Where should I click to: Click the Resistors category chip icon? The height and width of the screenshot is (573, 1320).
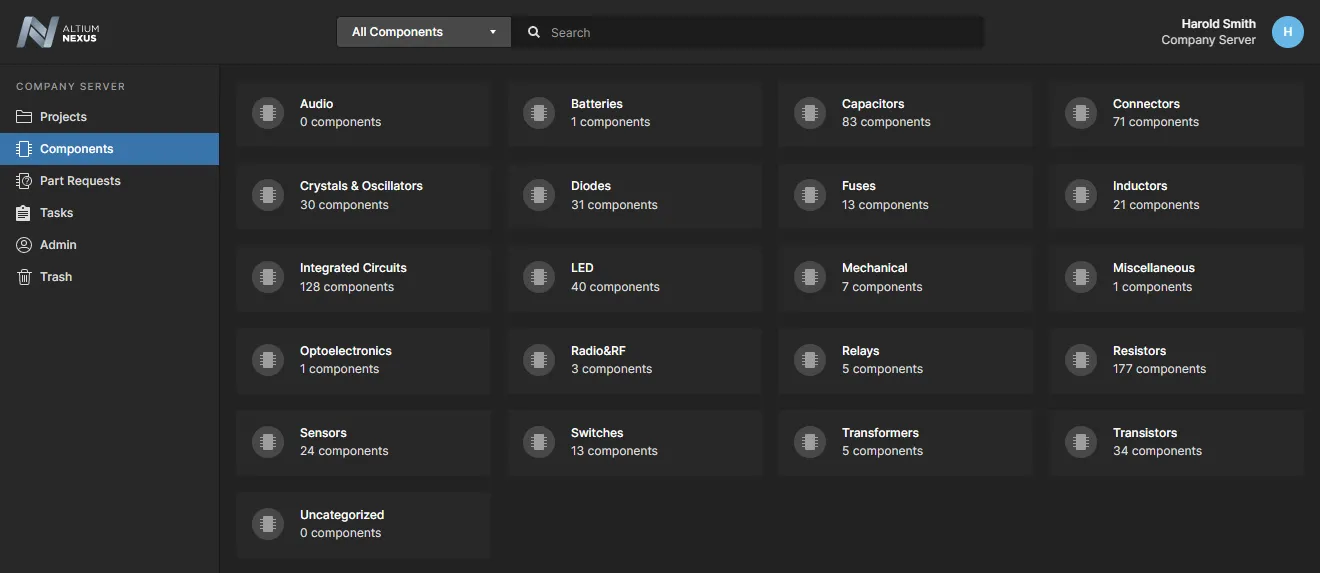pos(1081,360)
